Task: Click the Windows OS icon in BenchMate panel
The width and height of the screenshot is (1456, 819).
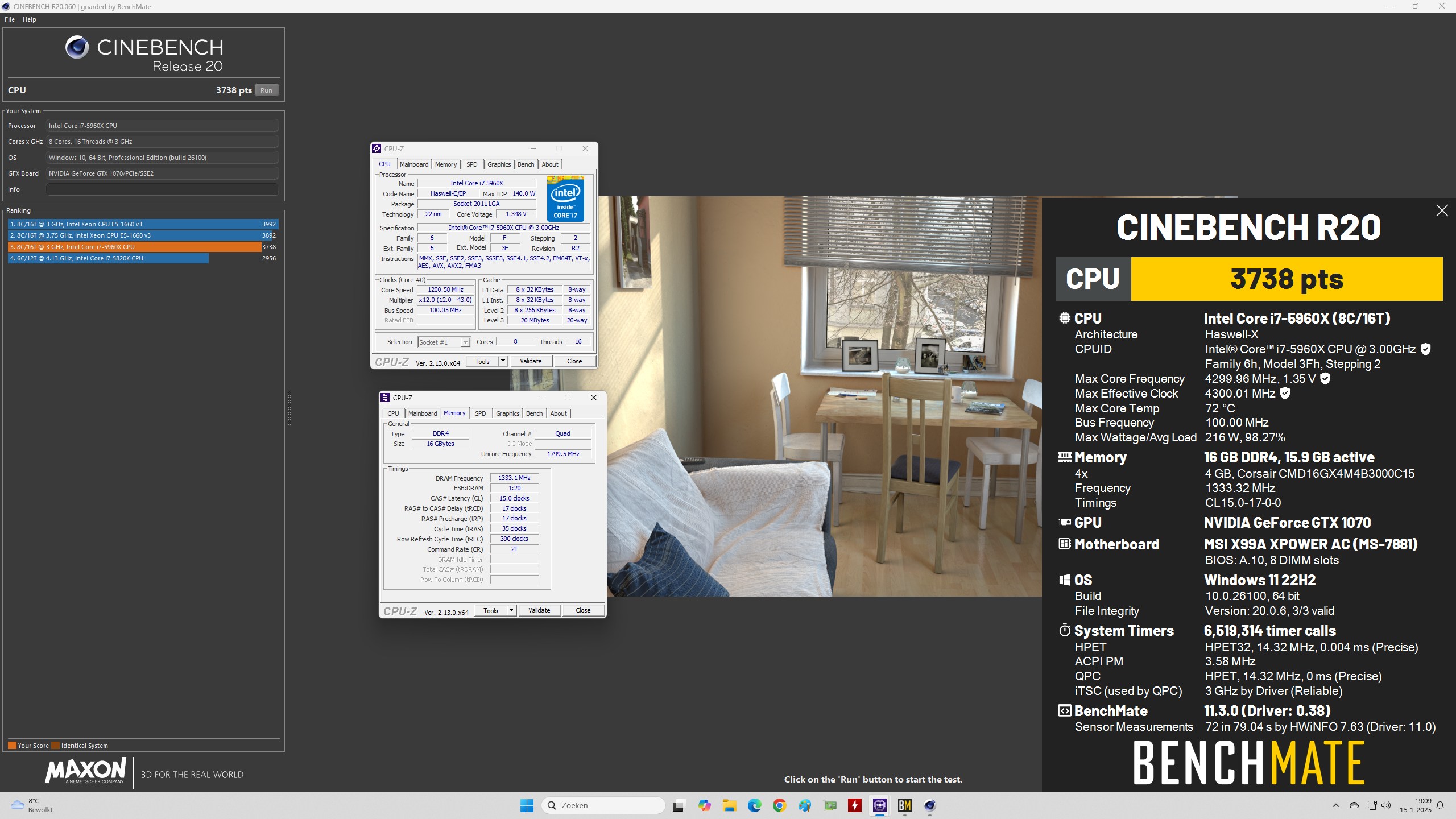Action: pyautogui.click(x=1064, y=580)
